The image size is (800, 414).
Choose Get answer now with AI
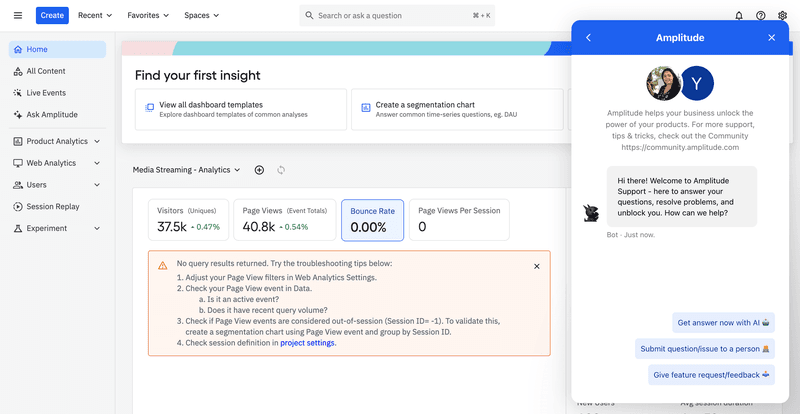(723, 323)
